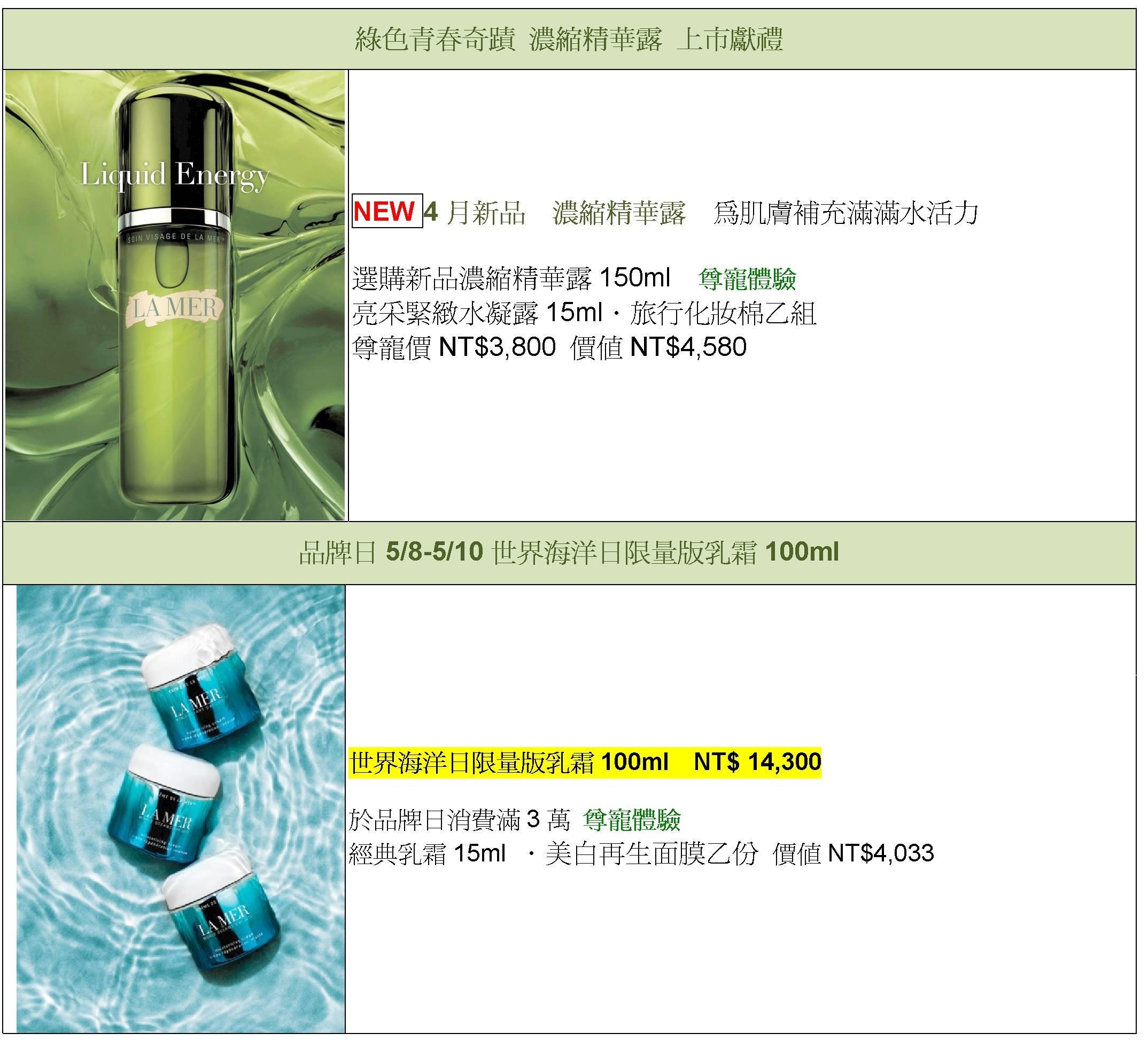Click the top header 綠色青春奇蹟 濃縮精華露 上市獻禮
The width and height of the screenshot is (1148, 1049).
pos(569,40)
